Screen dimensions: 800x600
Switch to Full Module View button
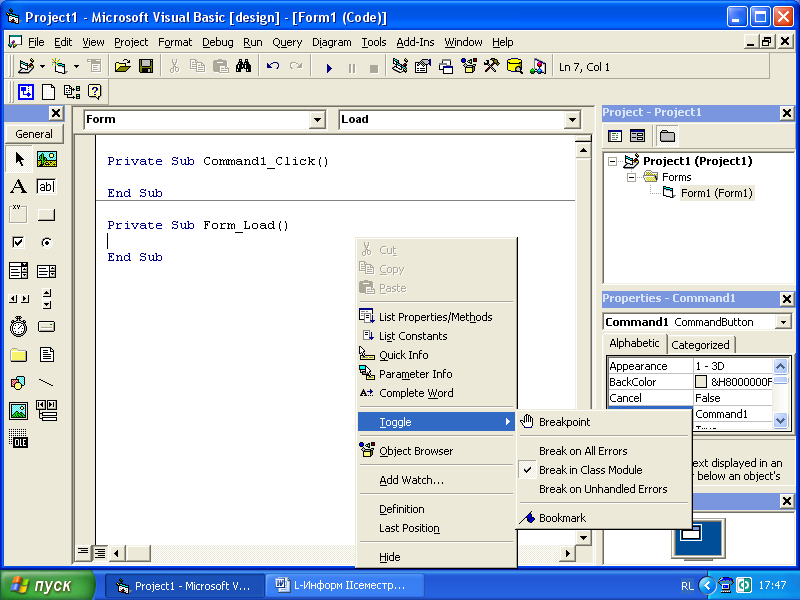pos(99,553)
